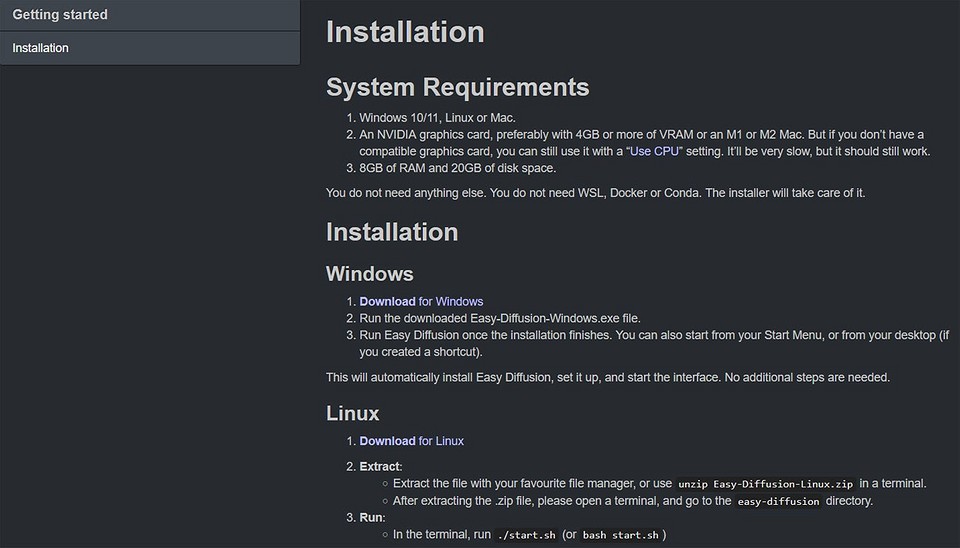Click the Windows subsection heading

tap(369, 273)
